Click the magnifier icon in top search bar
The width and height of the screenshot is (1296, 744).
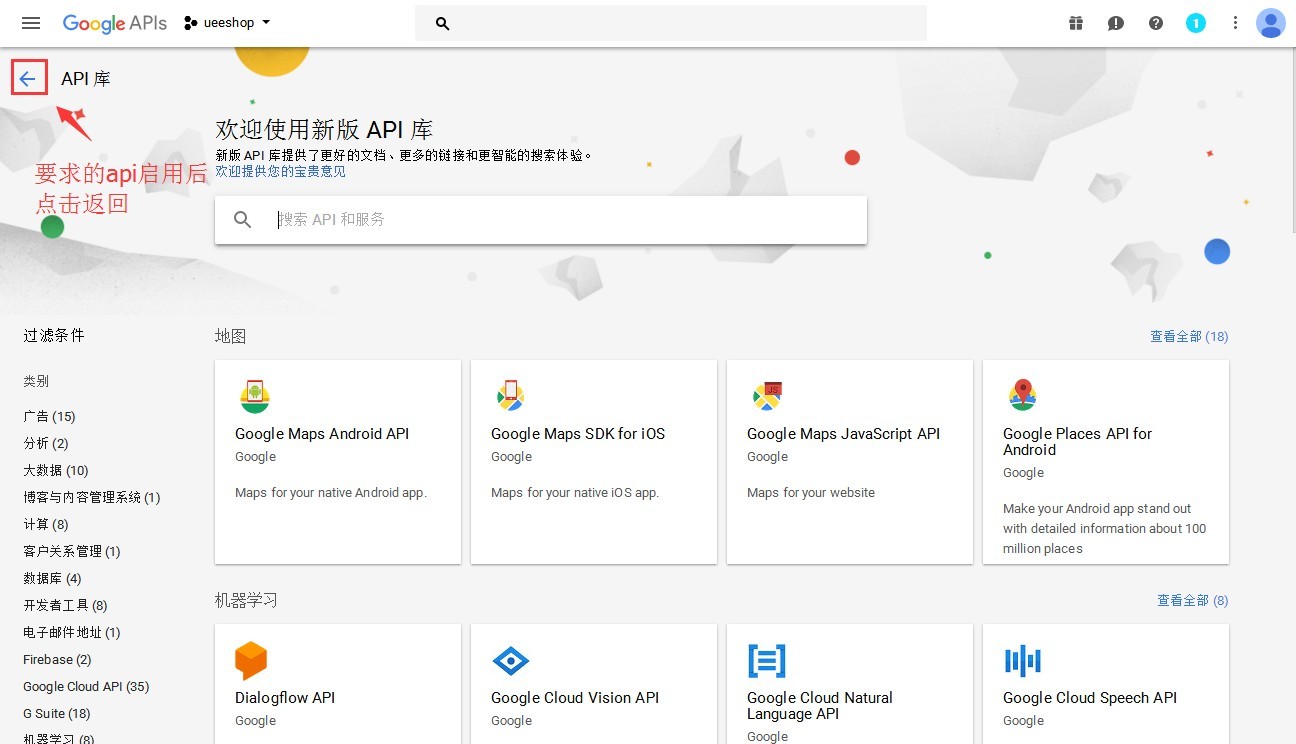(x=443, y=23)
